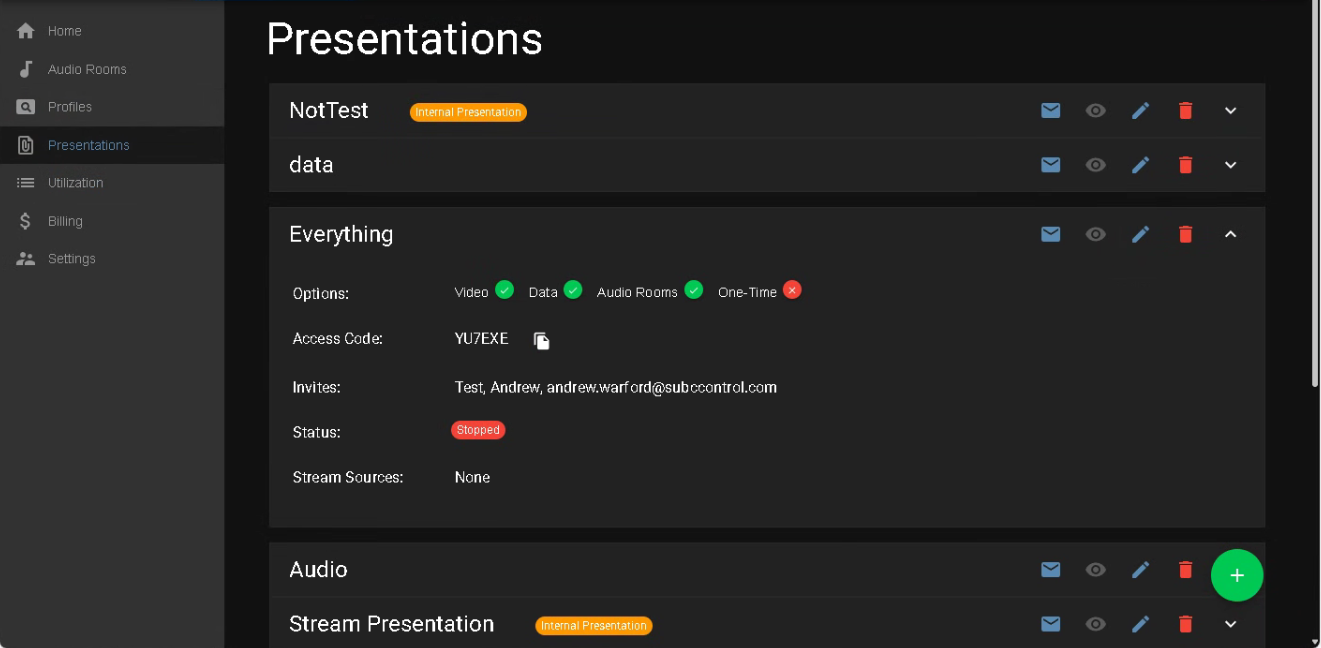Expand the data presentation row

pos(1231,165)
